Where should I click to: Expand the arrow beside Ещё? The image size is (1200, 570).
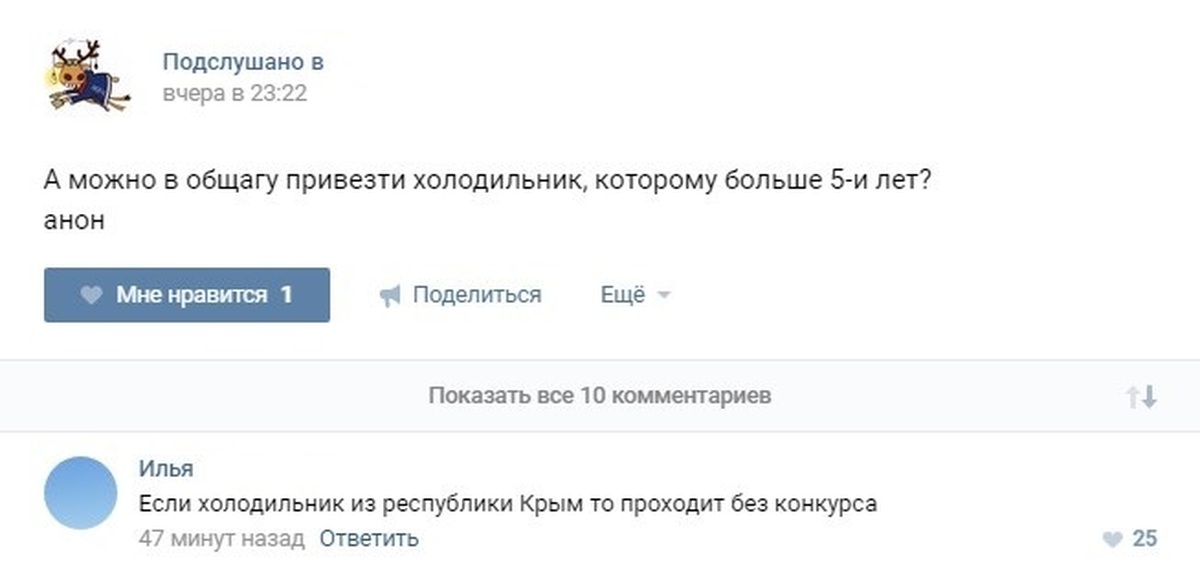coord(664,296)
